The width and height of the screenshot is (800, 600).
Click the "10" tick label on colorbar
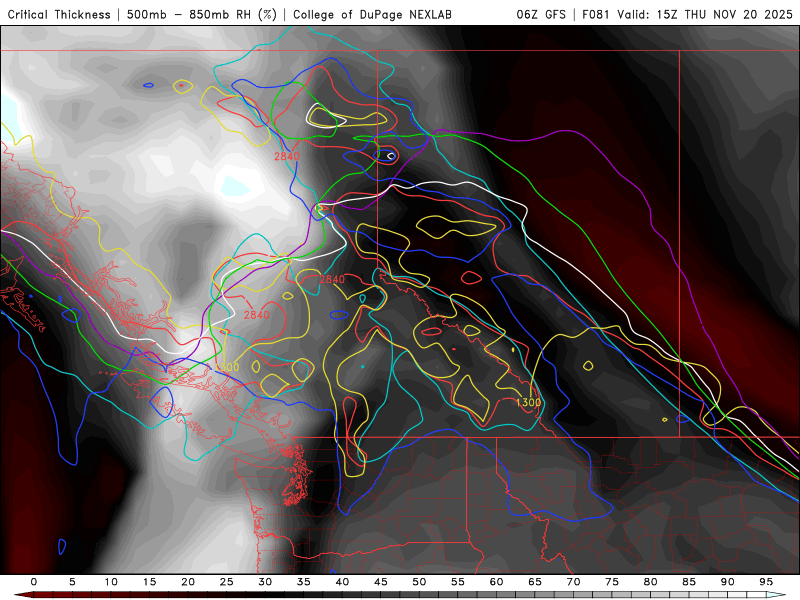(111, 582)
